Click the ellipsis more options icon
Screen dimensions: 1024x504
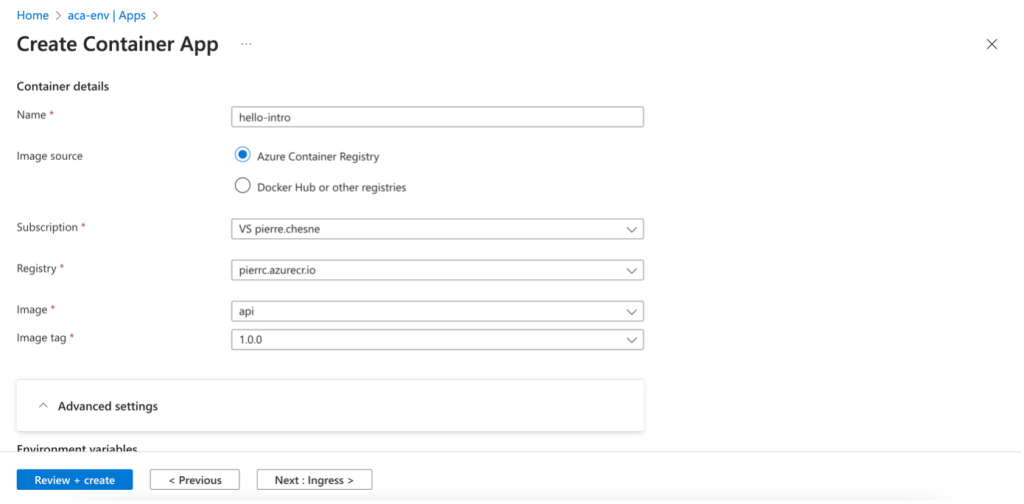click(246, 45)
